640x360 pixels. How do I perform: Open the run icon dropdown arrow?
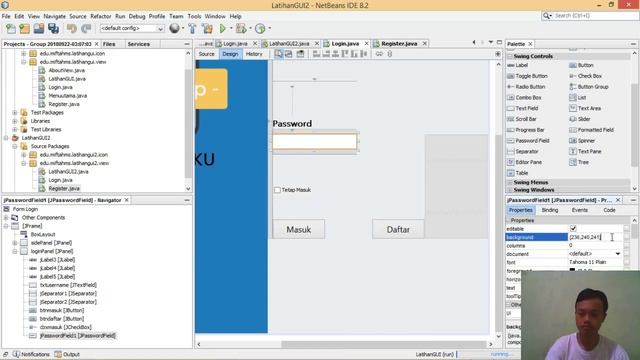coord(231,28)
